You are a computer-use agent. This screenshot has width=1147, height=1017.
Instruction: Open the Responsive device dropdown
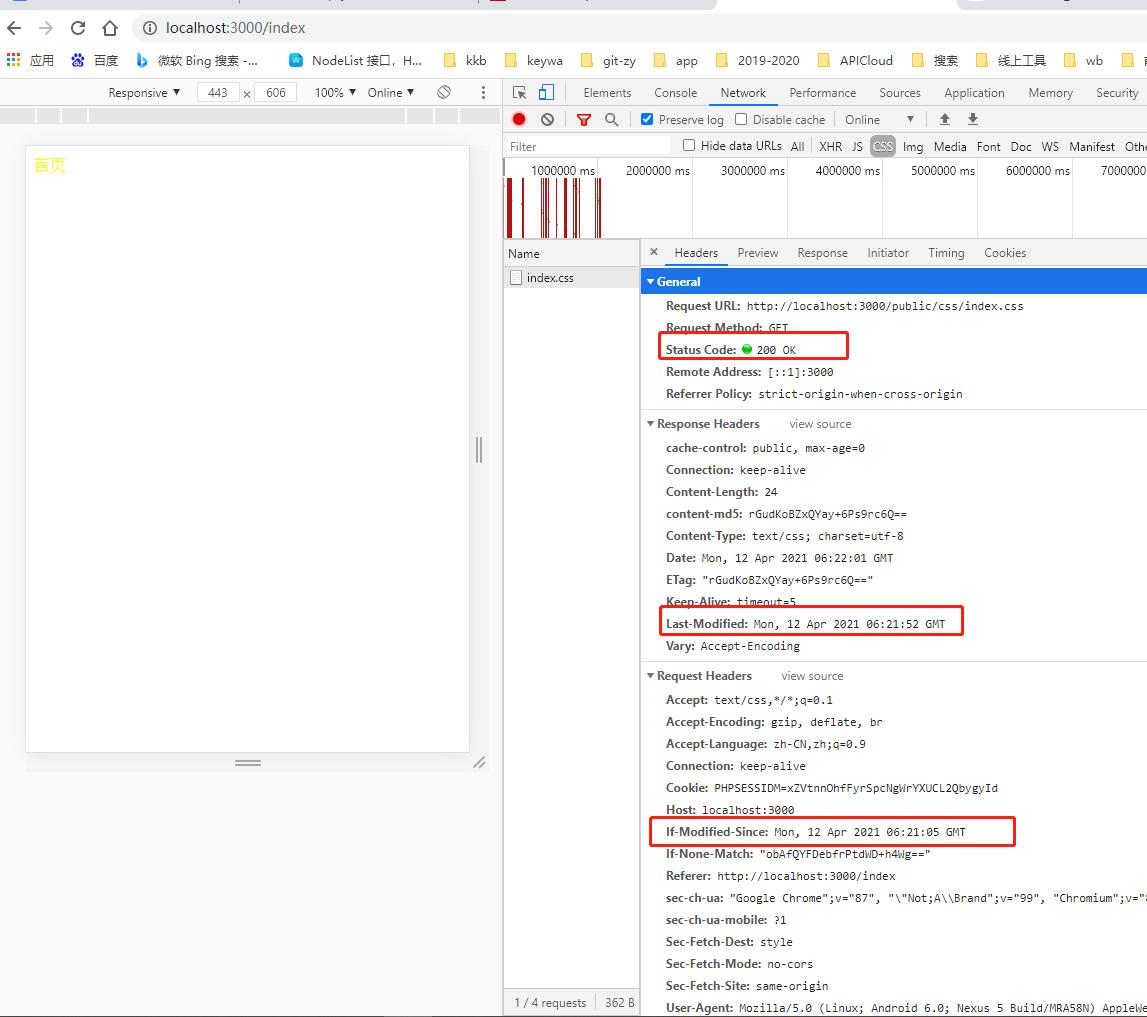(x=144, y=92)
